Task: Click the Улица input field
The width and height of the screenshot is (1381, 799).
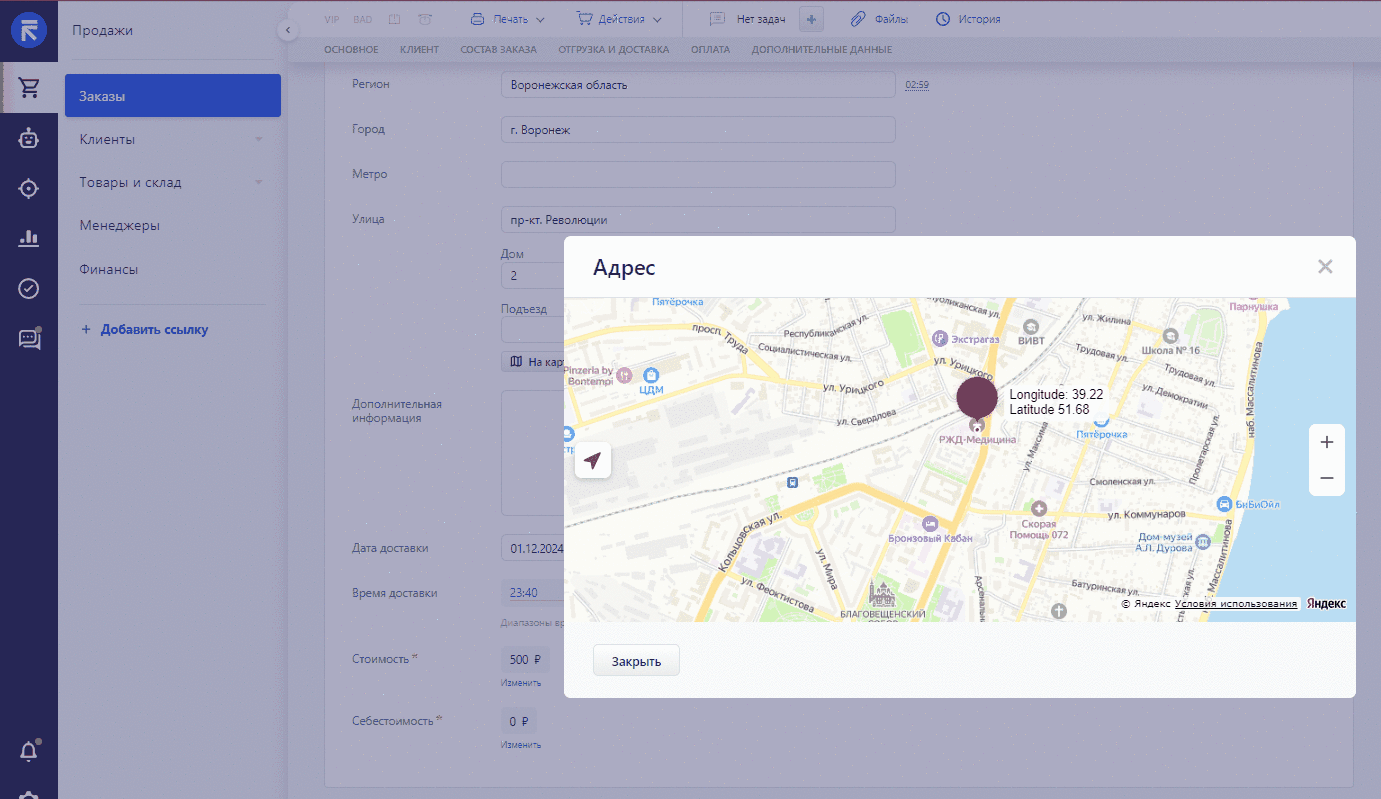Action: 698,219
